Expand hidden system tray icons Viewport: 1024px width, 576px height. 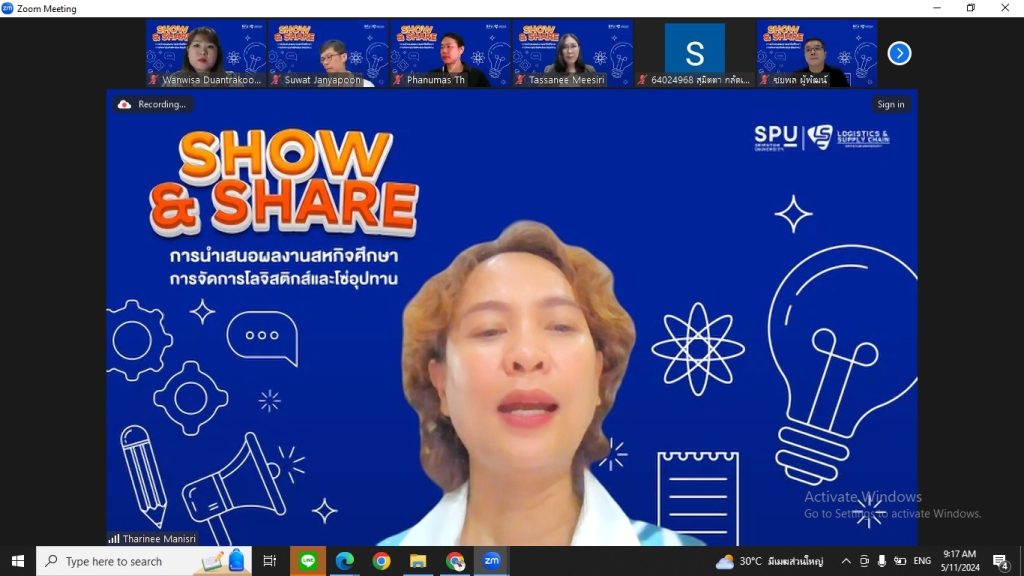(846, 561)
